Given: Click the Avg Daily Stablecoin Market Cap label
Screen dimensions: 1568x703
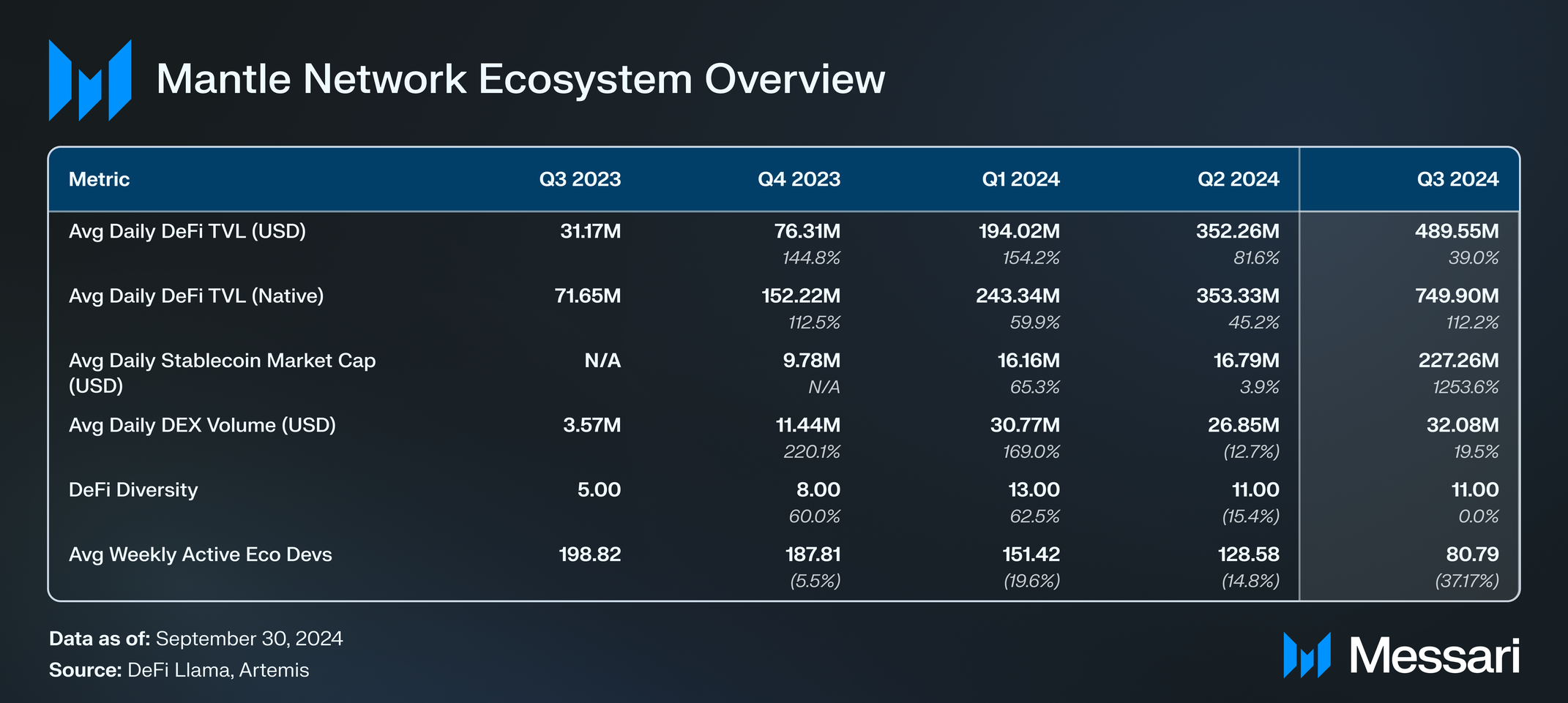Looking at the screenshot, I should pyautogui.click(x=222, y=372).
